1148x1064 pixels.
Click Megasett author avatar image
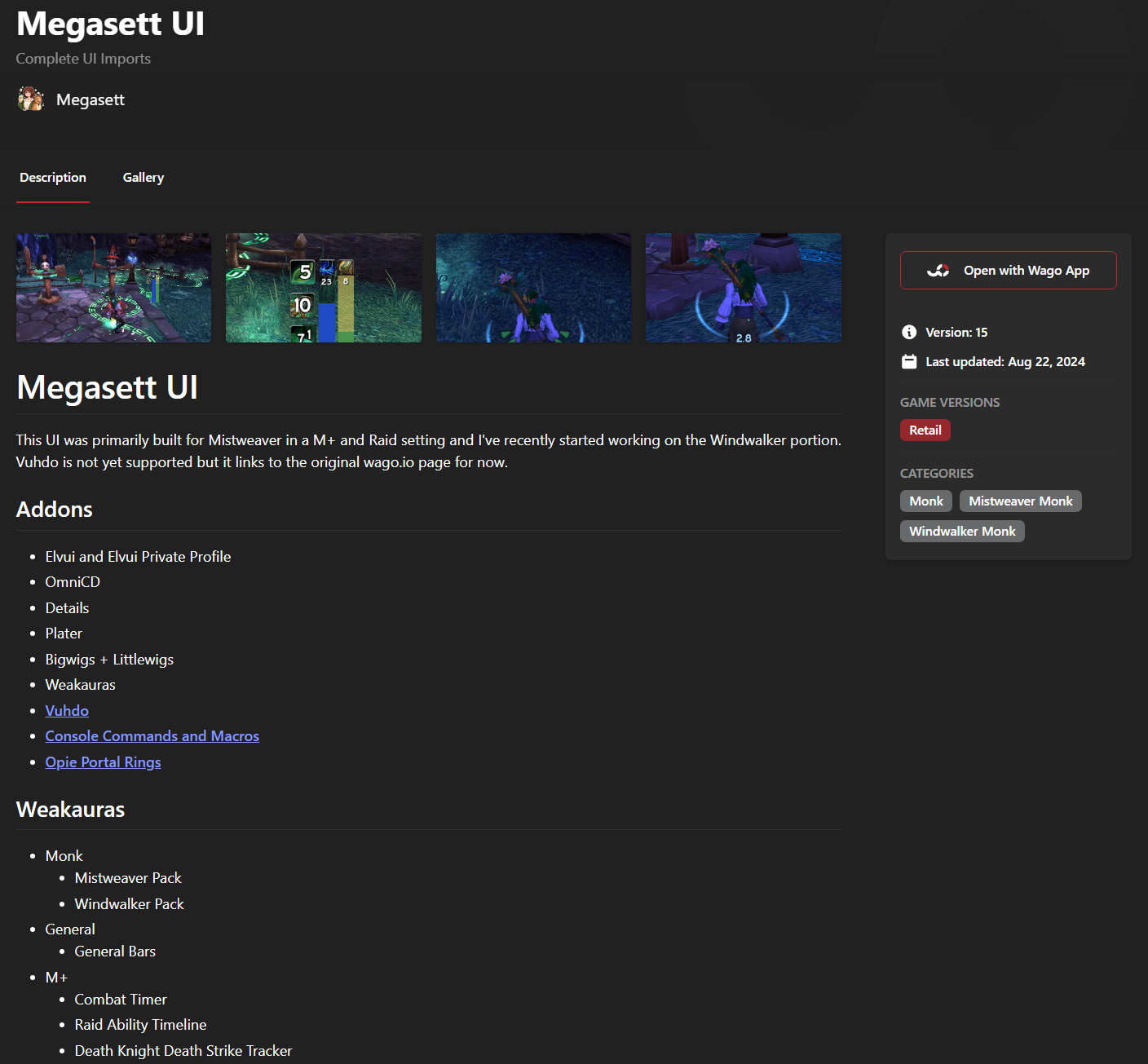coord(31,99)
